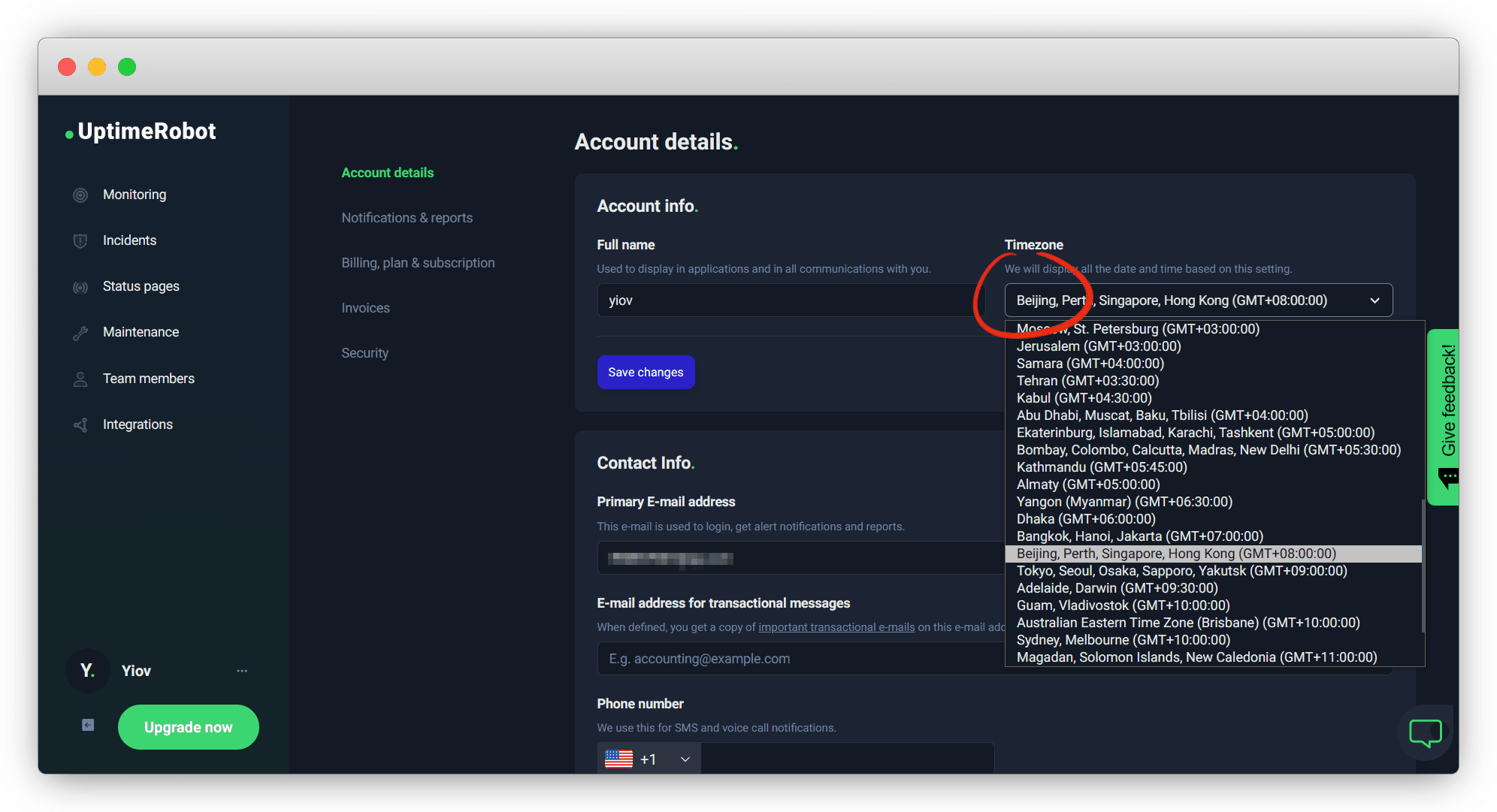Viewport: 1497px width, 812px height.
Task: Click the timezone list scrollbar
Action: pyautogui.click(x=1423, y=565)
